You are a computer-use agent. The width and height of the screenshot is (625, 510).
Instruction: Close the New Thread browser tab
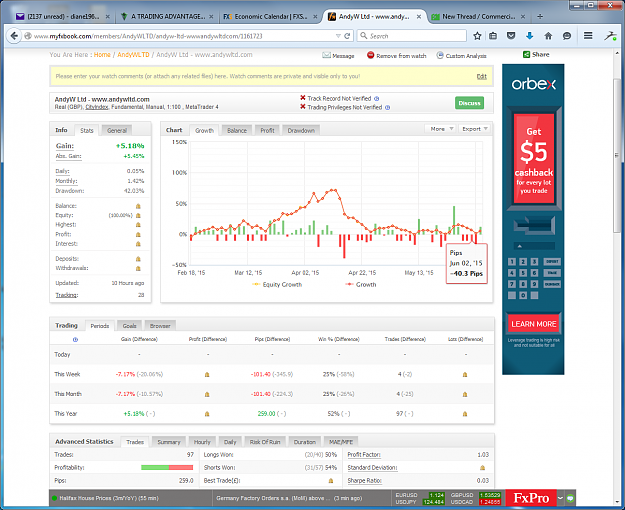523,16
